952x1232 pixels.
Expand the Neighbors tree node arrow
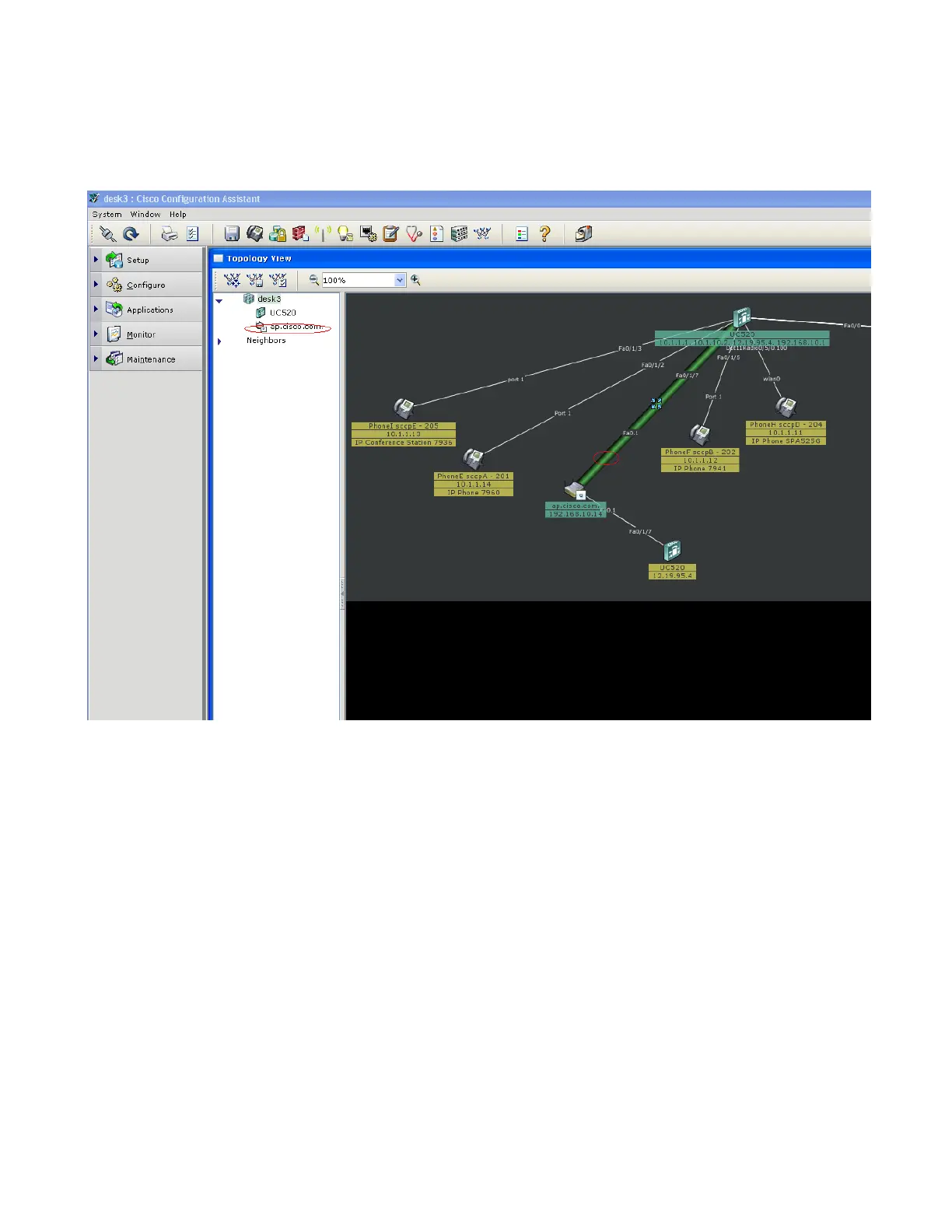pos(219,341)
